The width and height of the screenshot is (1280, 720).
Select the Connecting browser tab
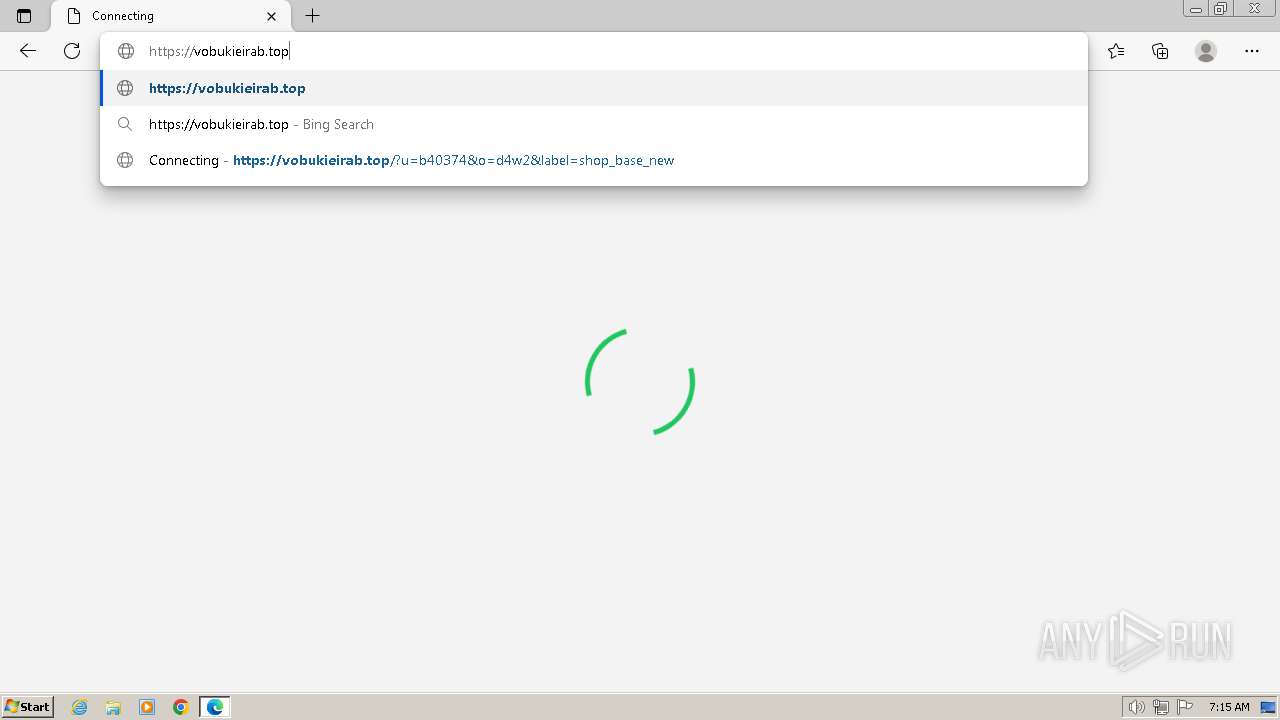point(170,16)
